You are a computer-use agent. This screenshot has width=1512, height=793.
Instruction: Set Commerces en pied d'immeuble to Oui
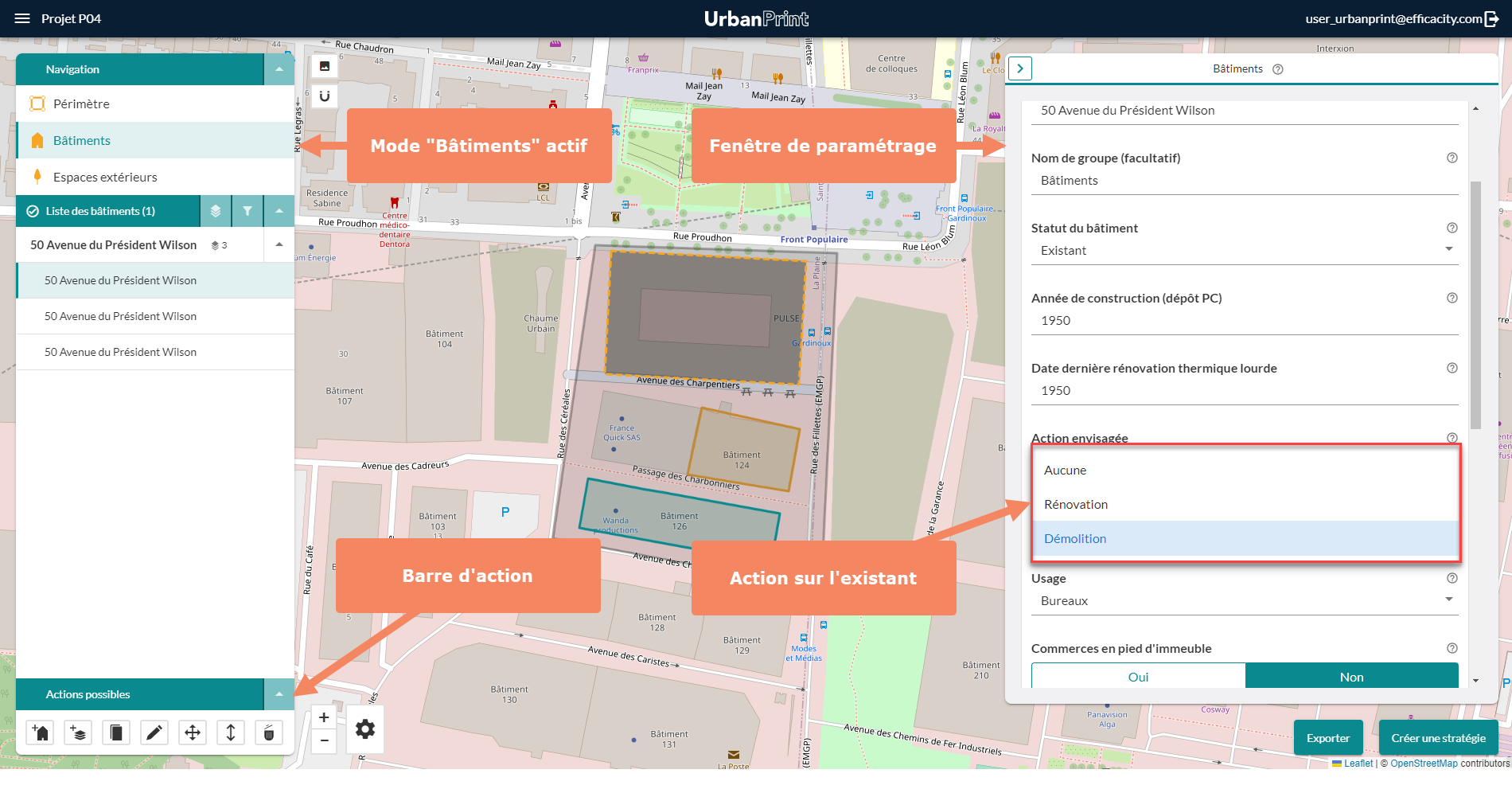pos(1138,676)
